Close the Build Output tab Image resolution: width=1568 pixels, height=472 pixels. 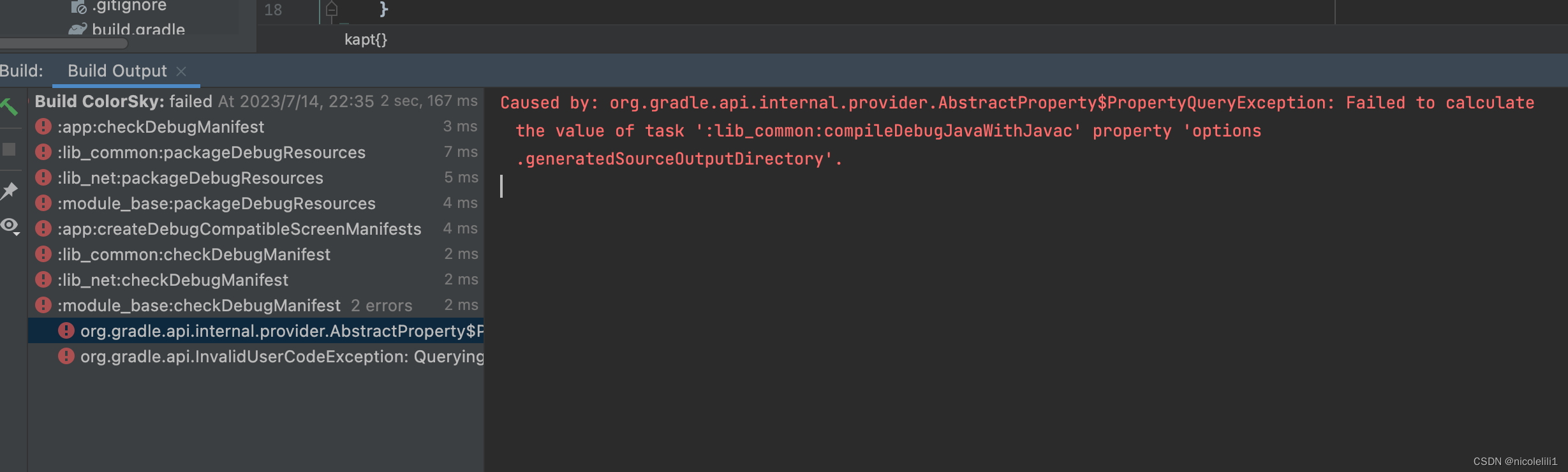pyautogui.click(x=181, y=71)
